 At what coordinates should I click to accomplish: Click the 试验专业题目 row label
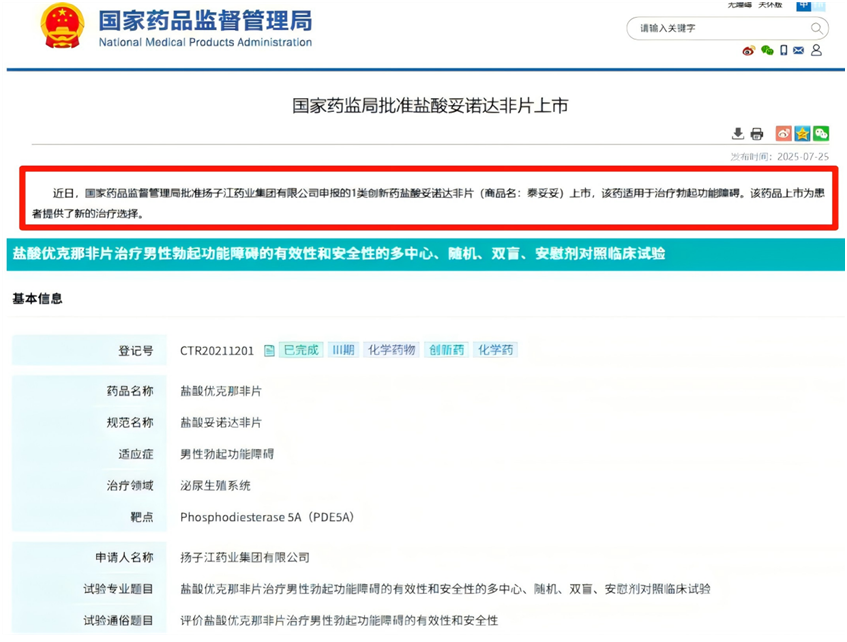(x=118, y=589)
